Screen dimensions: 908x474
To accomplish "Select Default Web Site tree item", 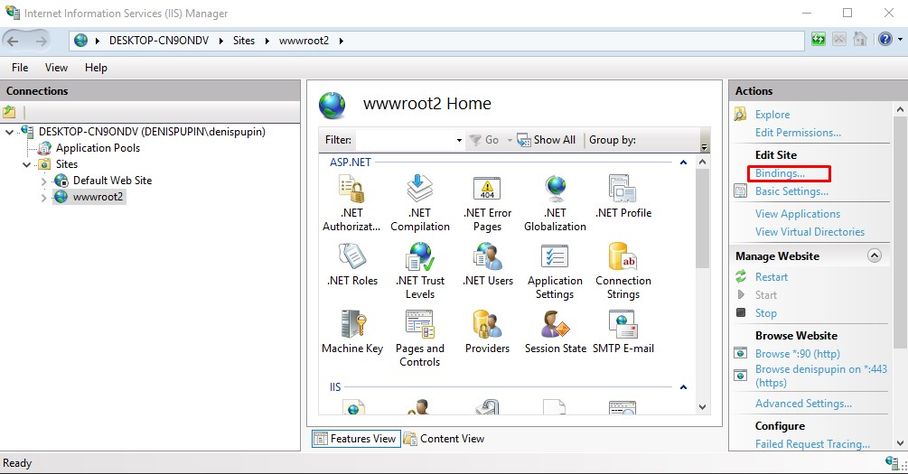I will tap(112, 181).
